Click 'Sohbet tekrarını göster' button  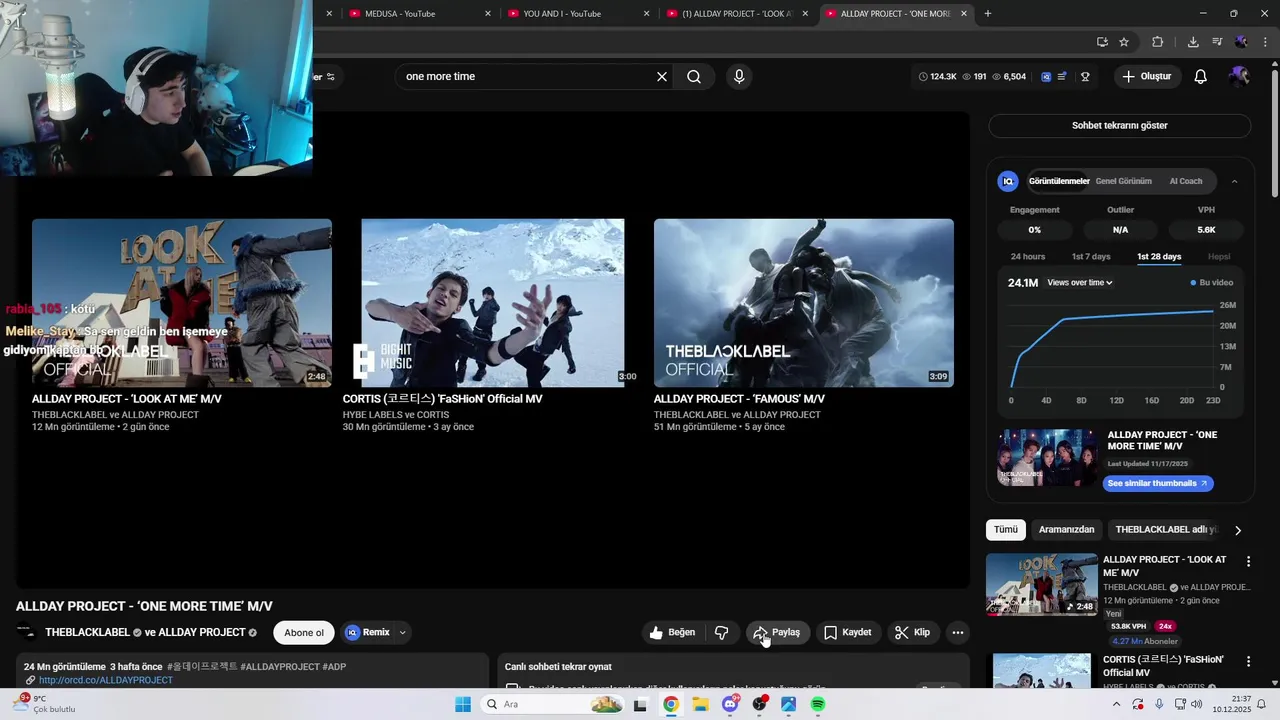(1120, 126)
